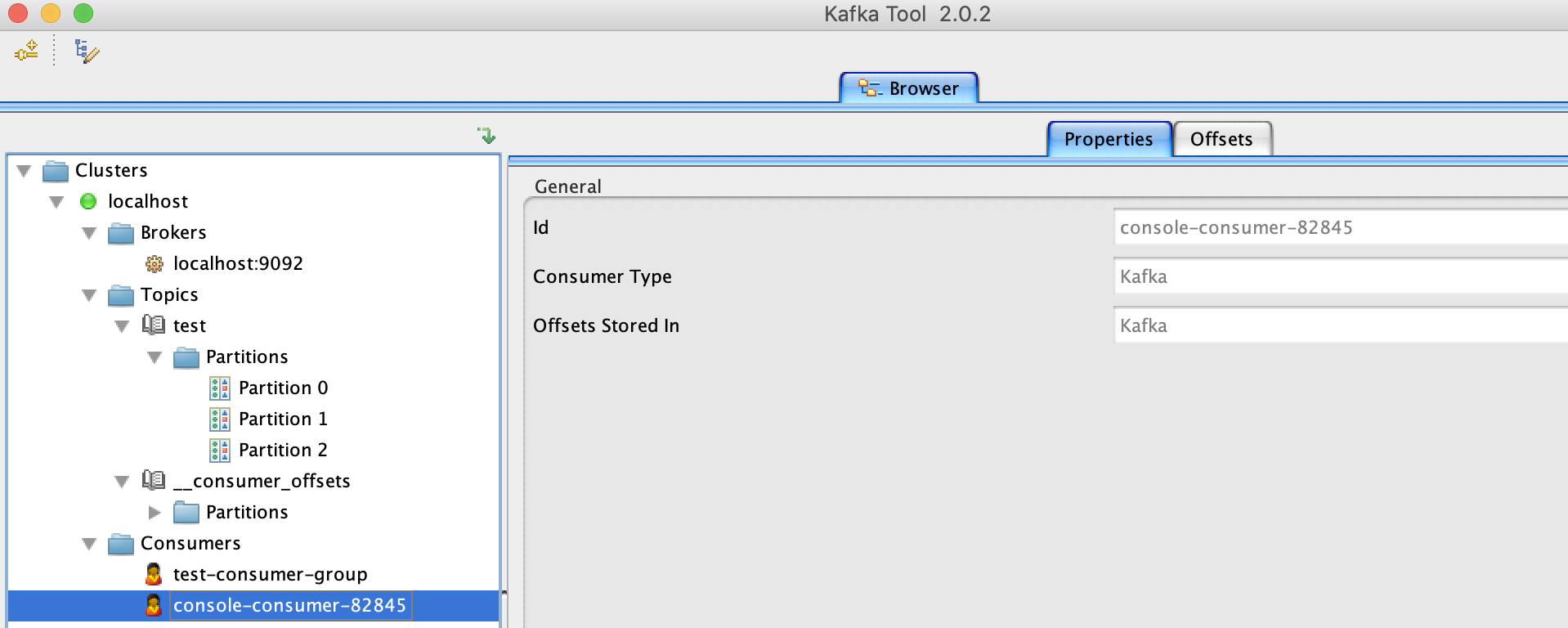Select the localhost:9092 broker entry

238,263
